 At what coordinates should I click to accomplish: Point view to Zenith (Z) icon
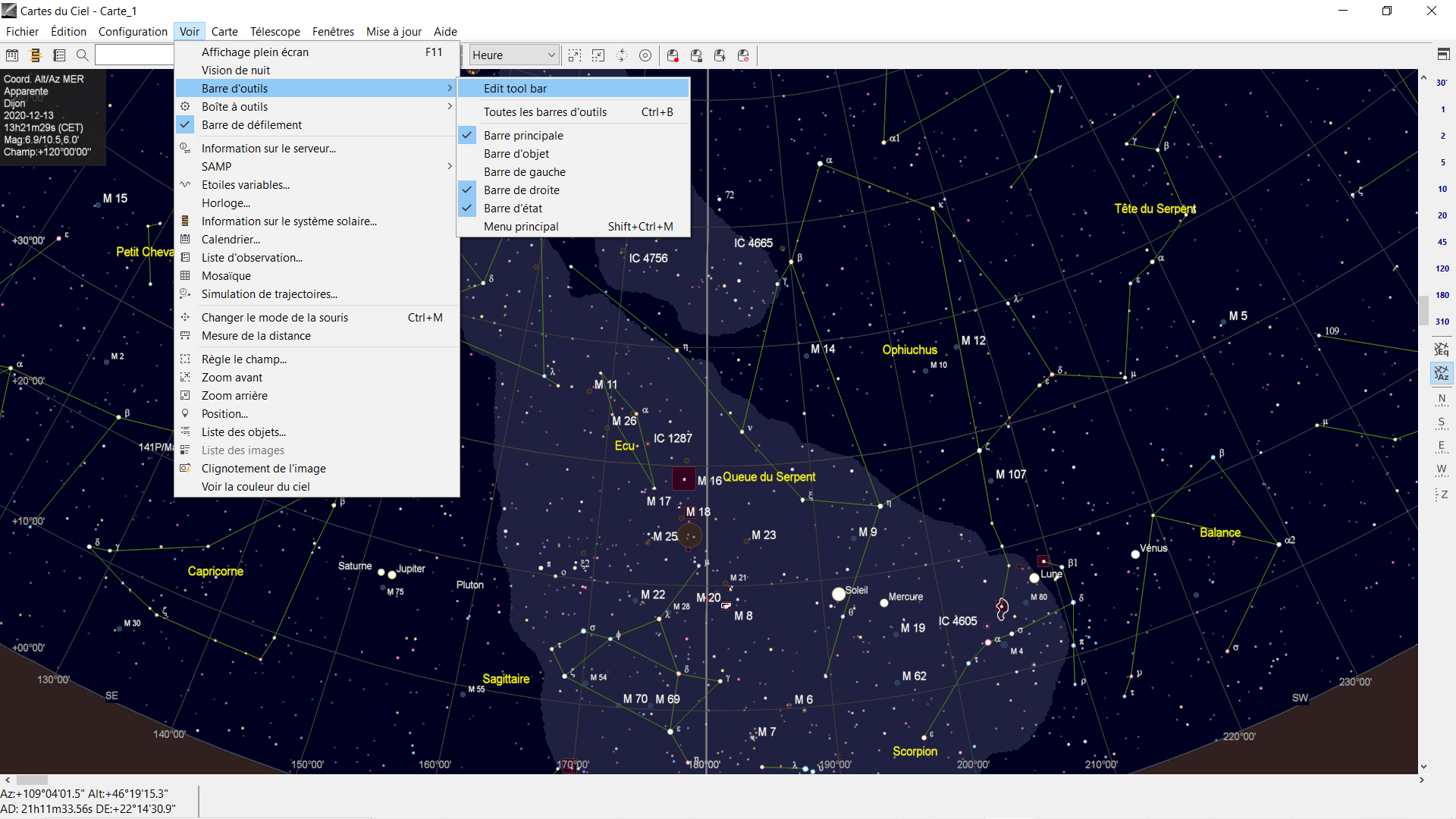click(x=1441, y=494)
